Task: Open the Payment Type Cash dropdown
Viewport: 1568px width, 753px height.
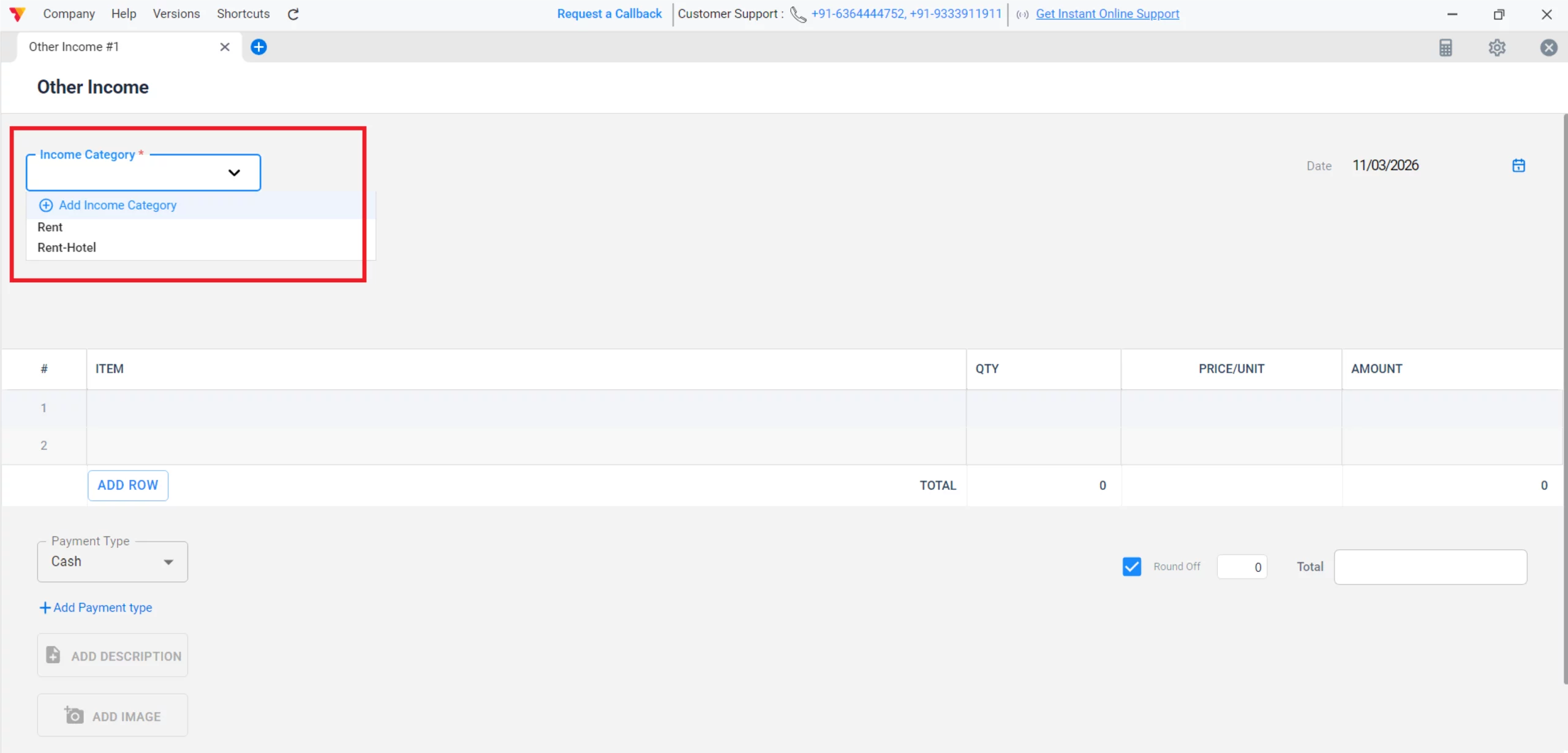Action: coord(113,561)
